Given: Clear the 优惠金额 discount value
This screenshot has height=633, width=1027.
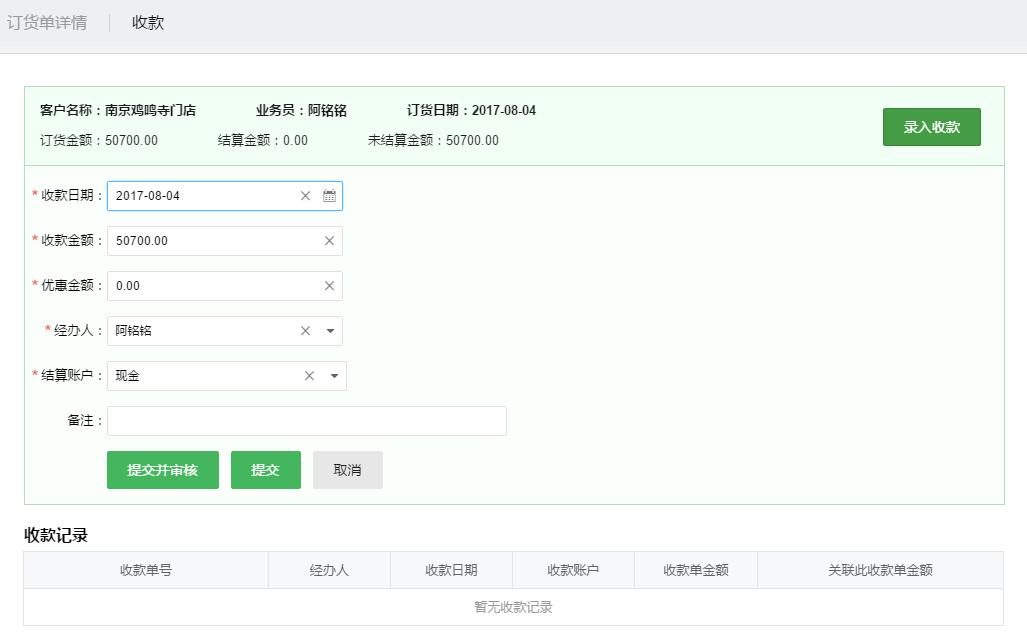Looking at the screenshot, I should pos(329,286).
